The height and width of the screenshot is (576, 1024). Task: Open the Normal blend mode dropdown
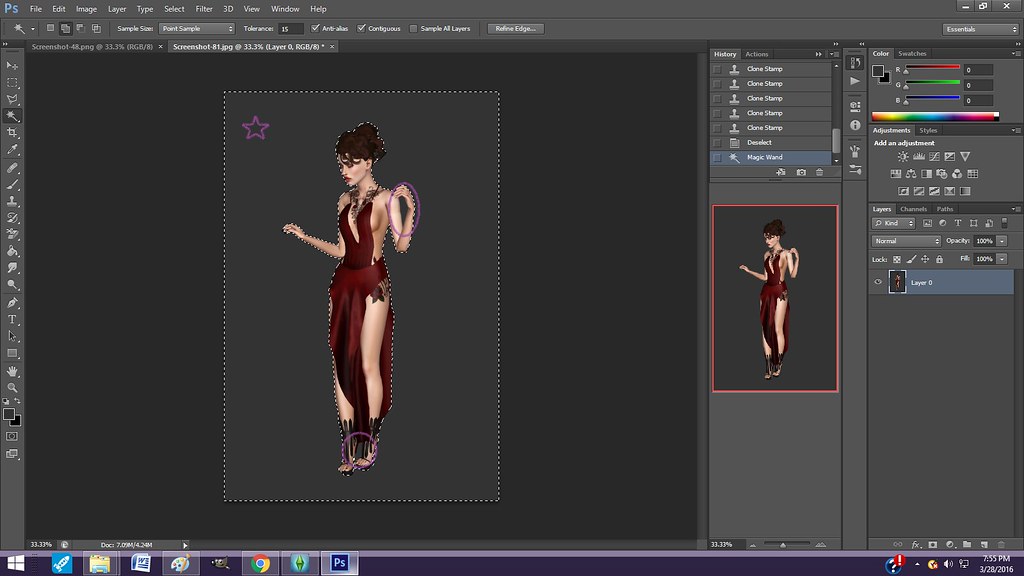tap(907, 241)
